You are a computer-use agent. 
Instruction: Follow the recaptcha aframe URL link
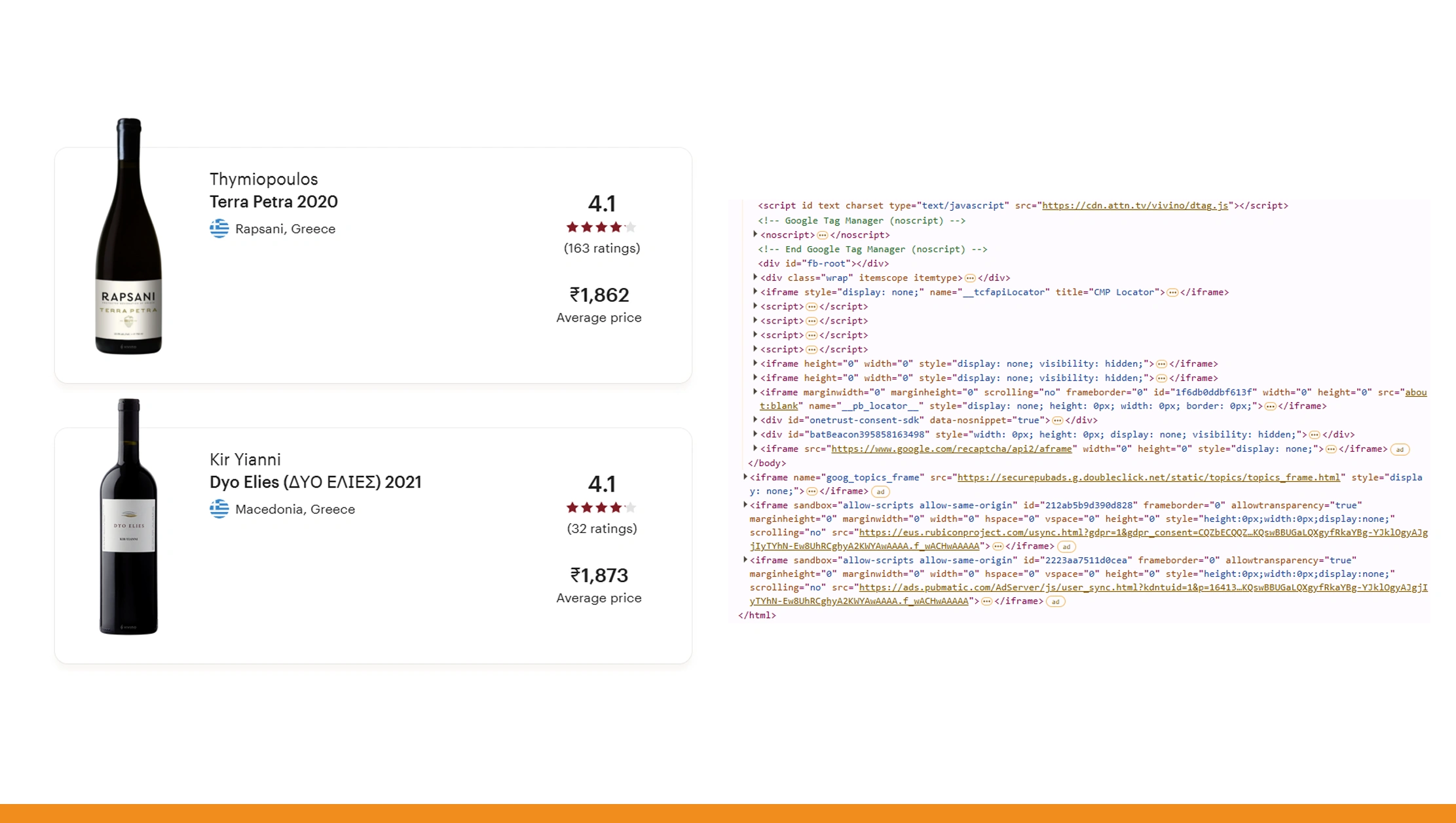(951, 449)
